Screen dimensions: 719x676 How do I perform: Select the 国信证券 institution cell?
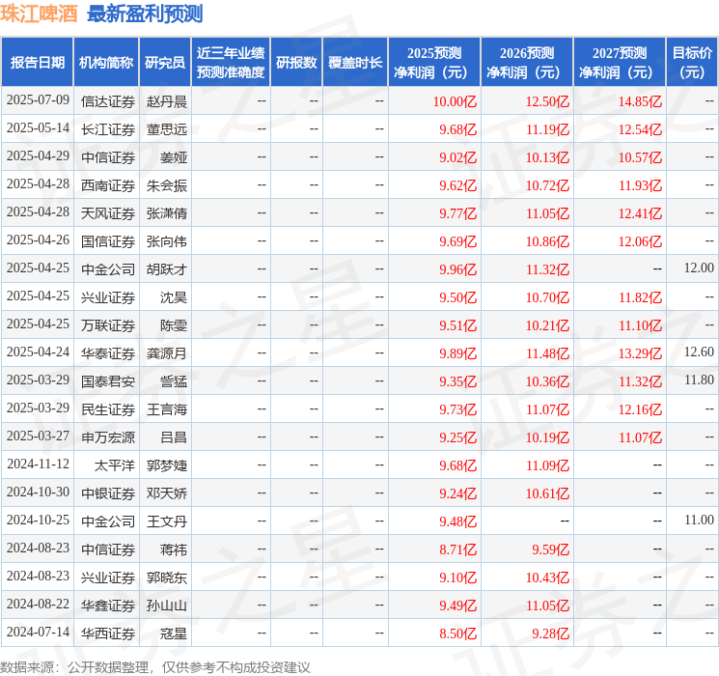tap(108, 241)
